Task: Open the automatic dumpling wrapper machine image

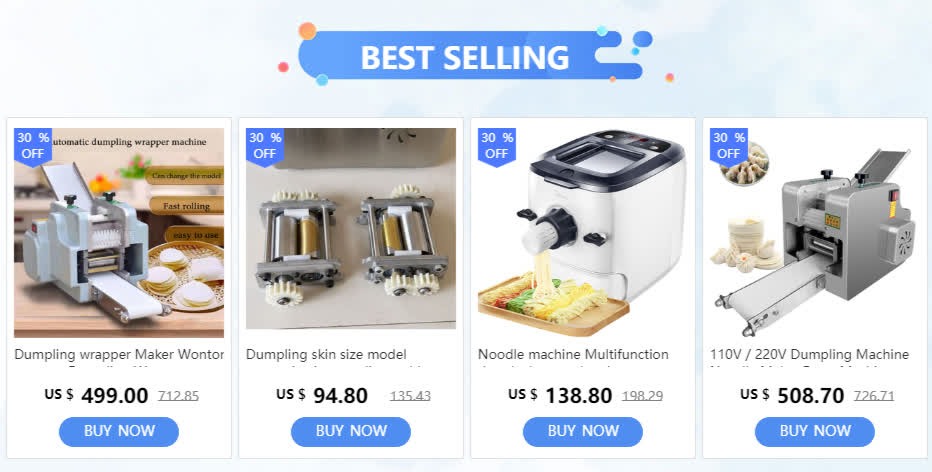Action: point(119,232)
